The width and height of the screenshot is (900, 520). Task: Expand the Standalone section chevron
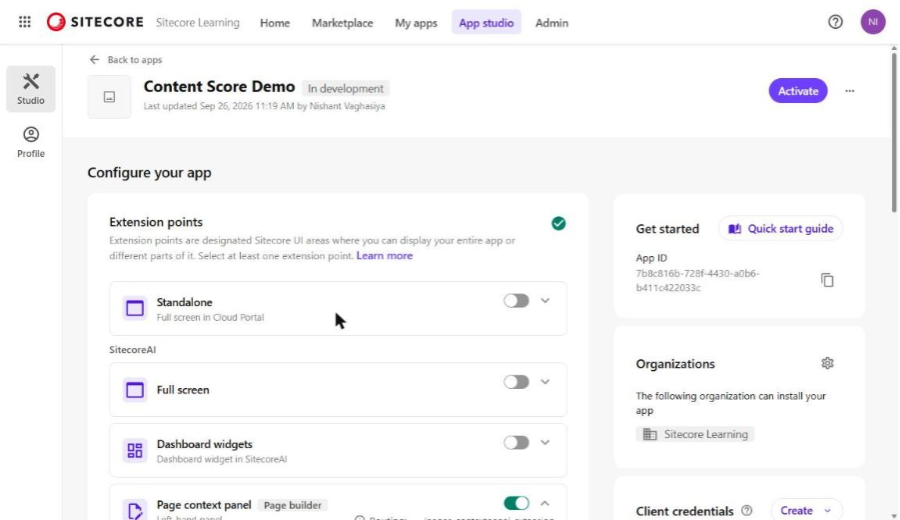pyautogui.click(x=545, y=301)
